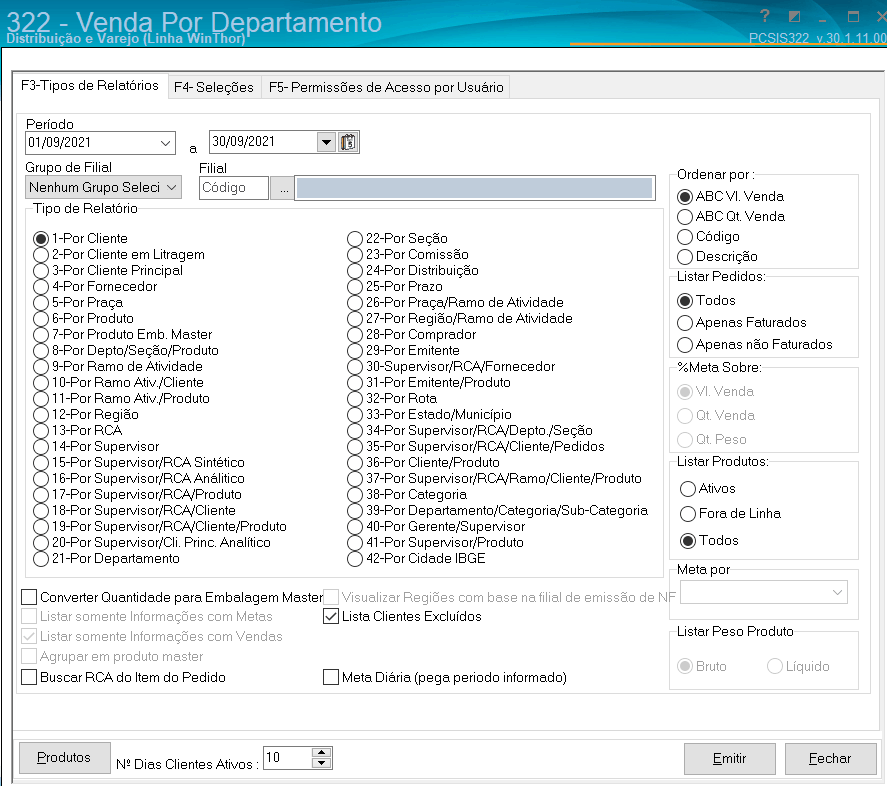Choose 29-Por Emitente report type
The image size is (887, 786).
[355, 351]
